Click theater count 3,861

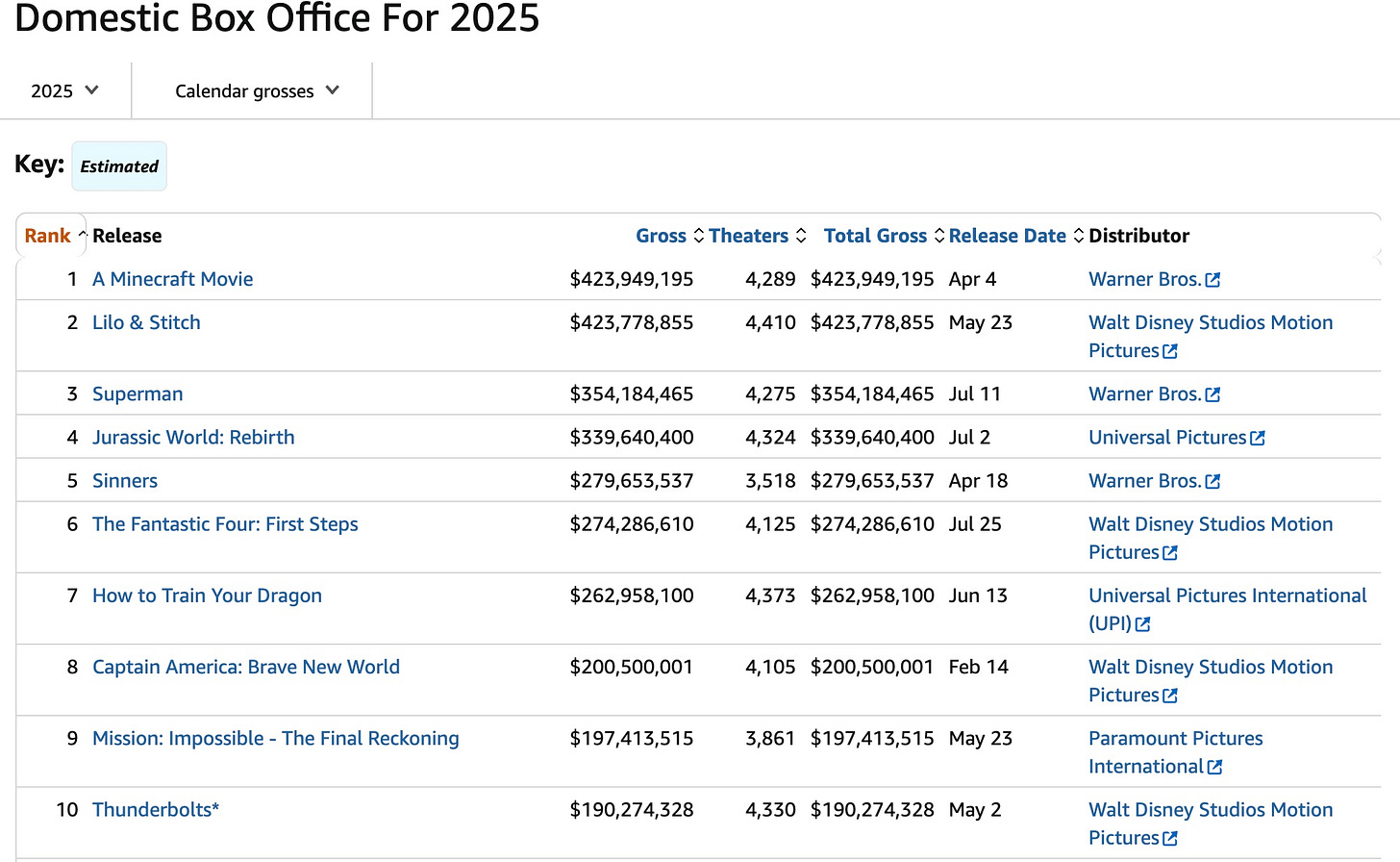pyautogui.click(x=770, y=738)
